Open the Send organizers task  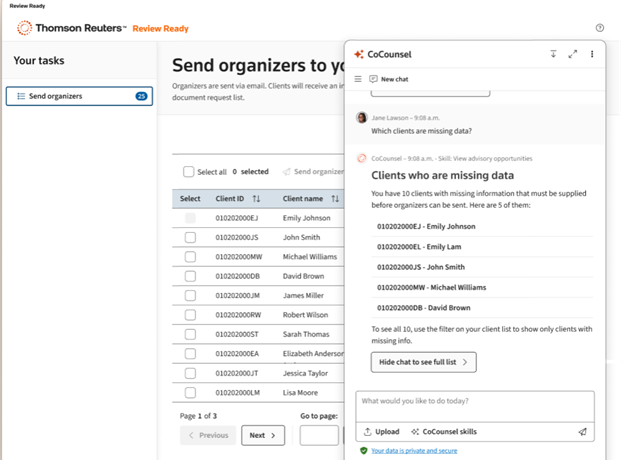pos(78,96)
